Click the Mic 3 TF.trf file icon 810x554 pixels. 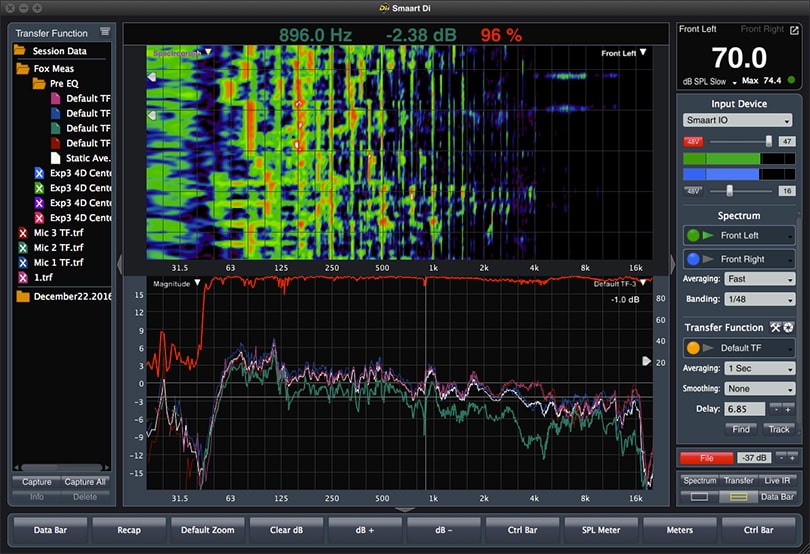[23, 233]
